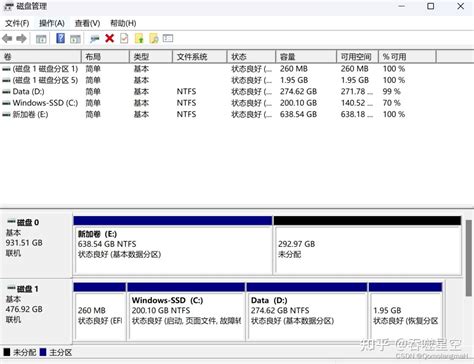
Task: Sort by the 卷 column header
Action: [x=40, y=57]
